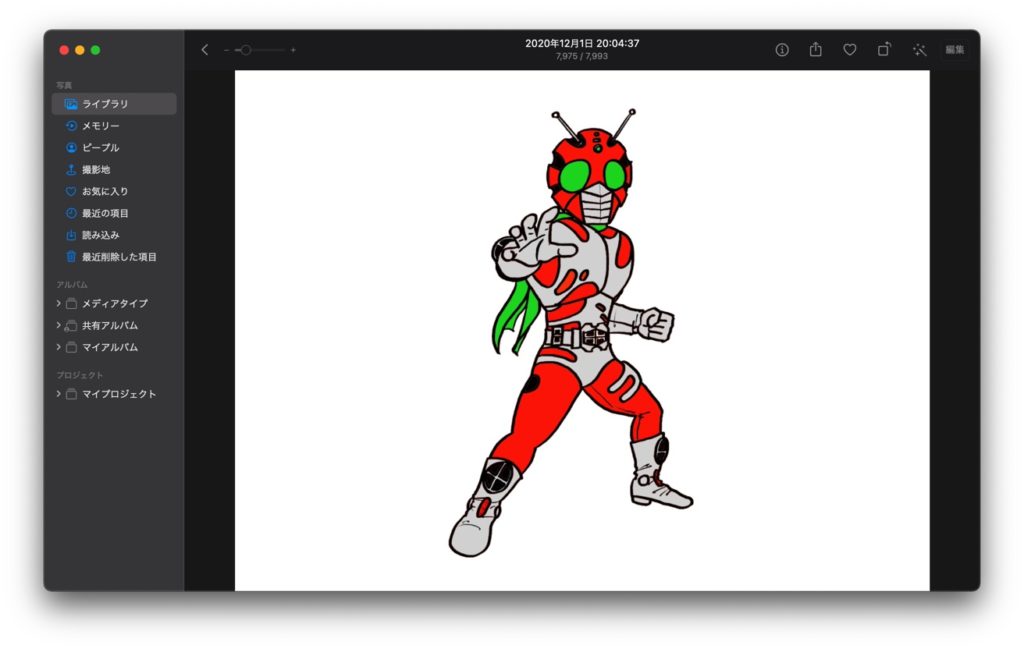Image resolution: width=1024 pixels, height=649 pixels.
Task: Open the share menu icon
Action: coord(816,49)
